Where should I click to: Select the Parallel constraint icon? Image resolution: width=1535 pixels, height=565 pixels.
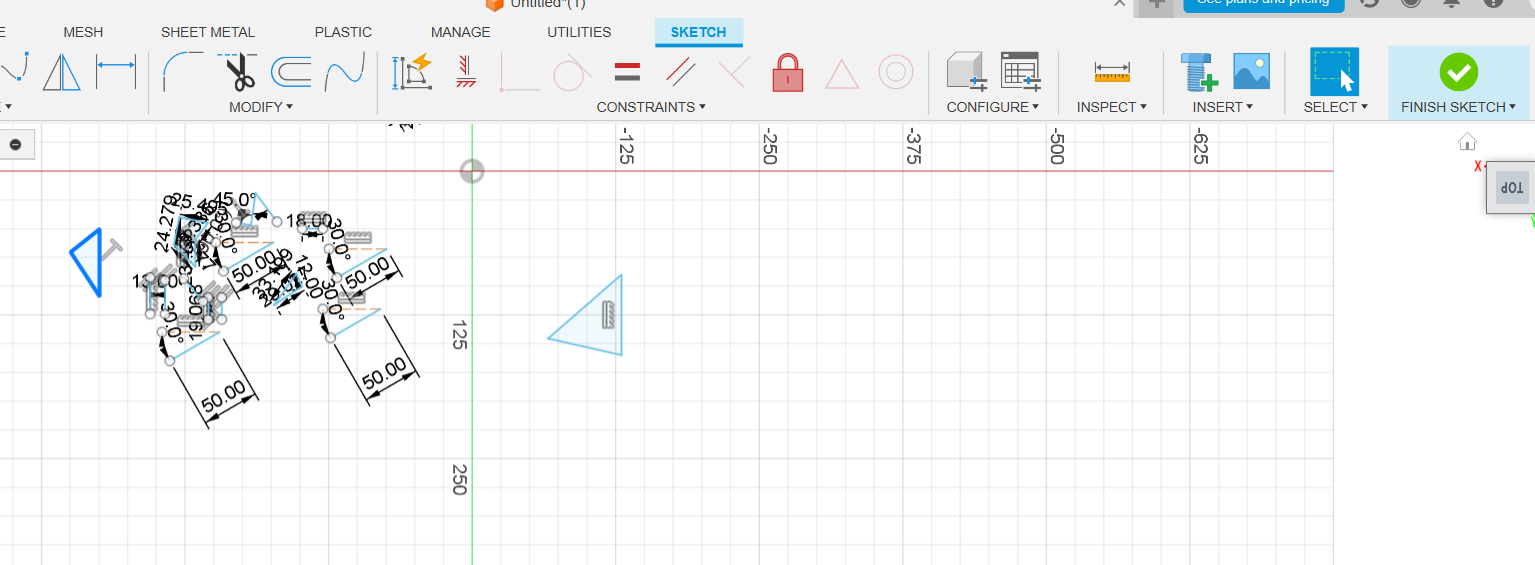click(681, 72)
